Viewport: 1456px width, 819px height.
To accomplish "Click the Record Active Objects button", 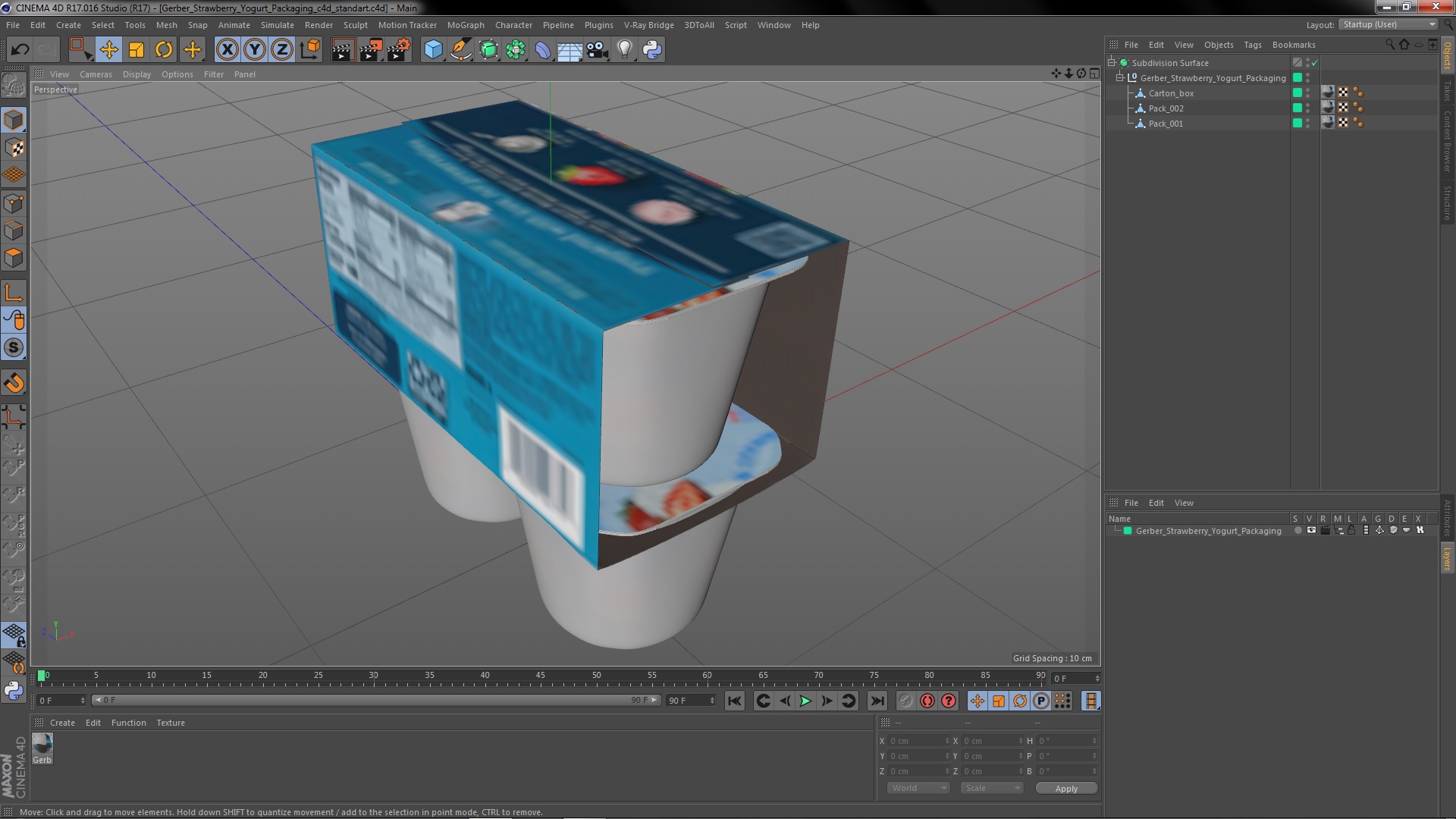I will (905, 701).
